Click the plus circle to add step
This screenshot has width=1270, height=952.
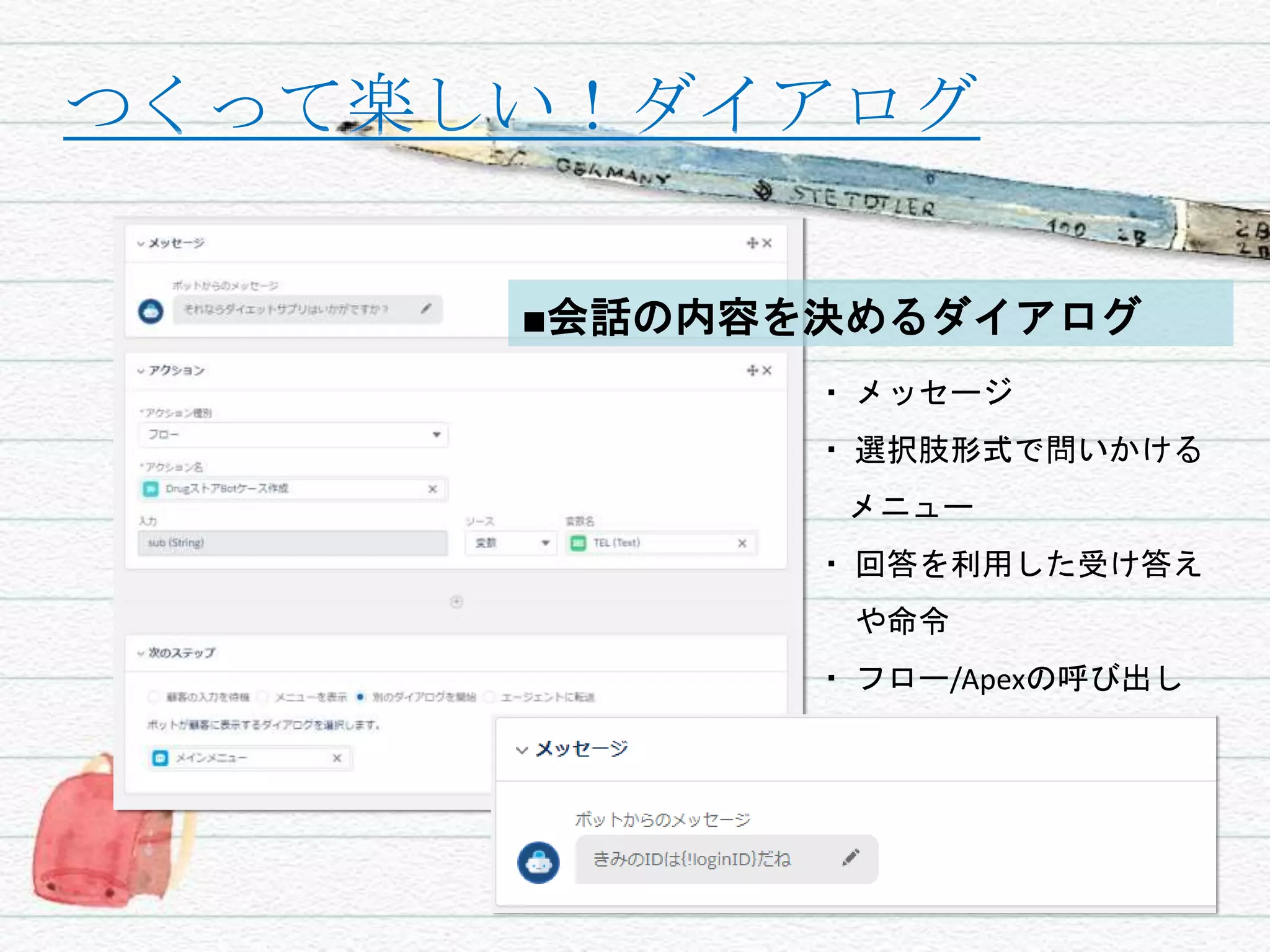tap(456, 602)
